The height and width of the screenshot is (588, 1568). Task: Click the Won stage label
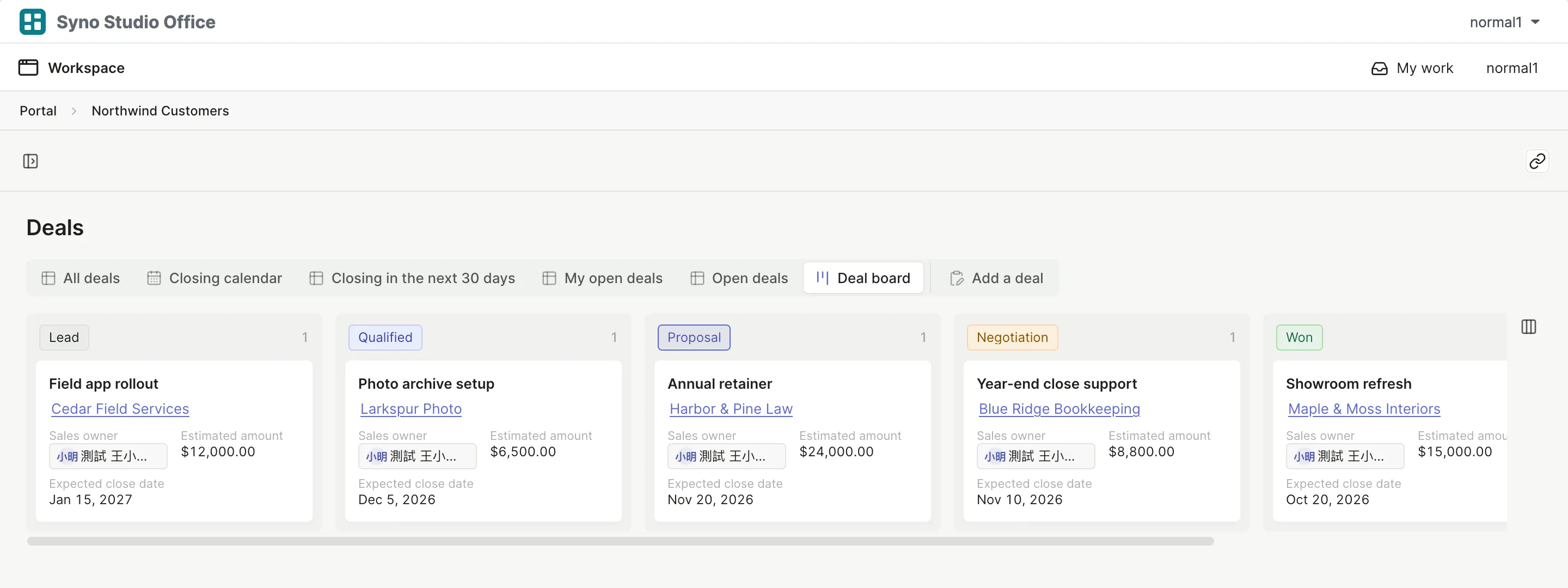[1299, 337]
